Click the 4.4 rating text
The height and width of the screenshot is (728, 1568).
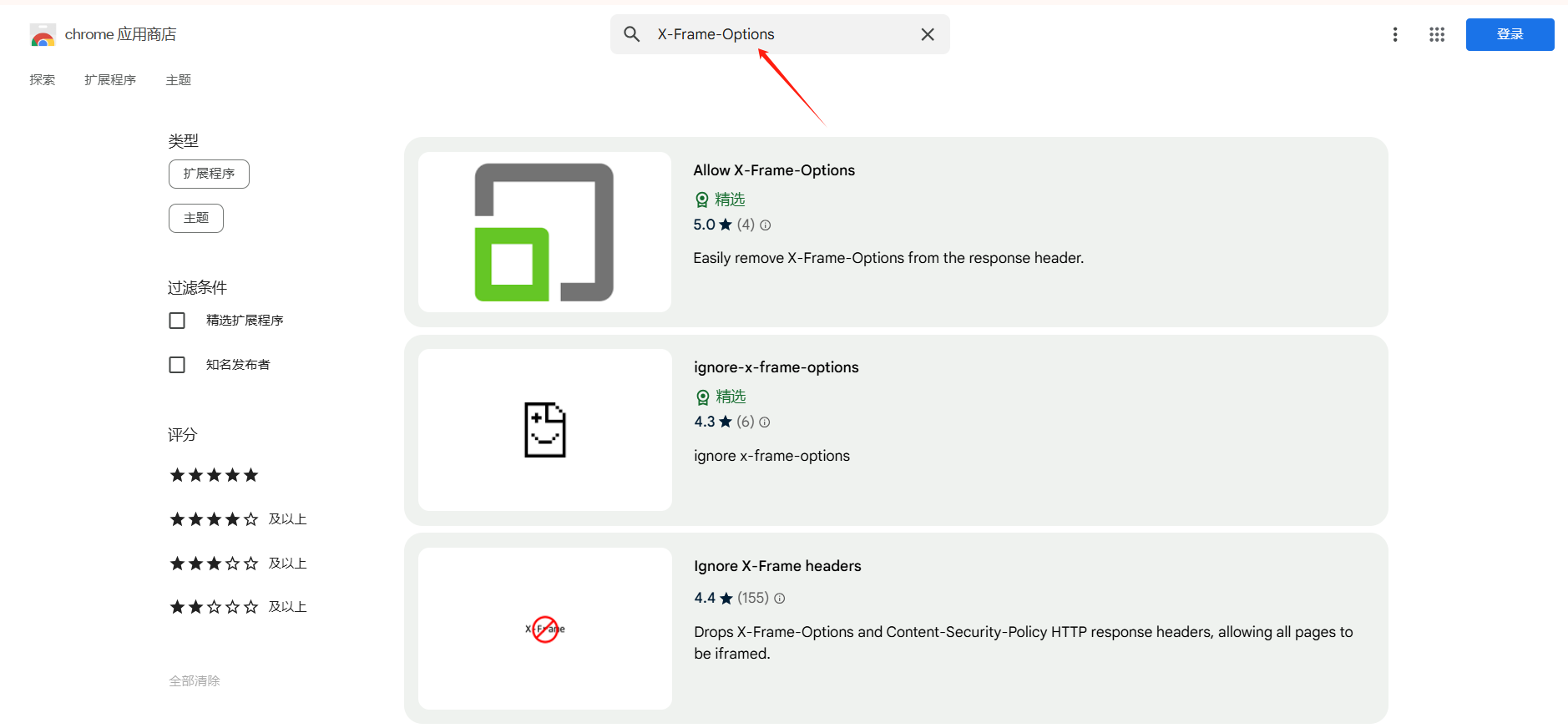(705, 599)
